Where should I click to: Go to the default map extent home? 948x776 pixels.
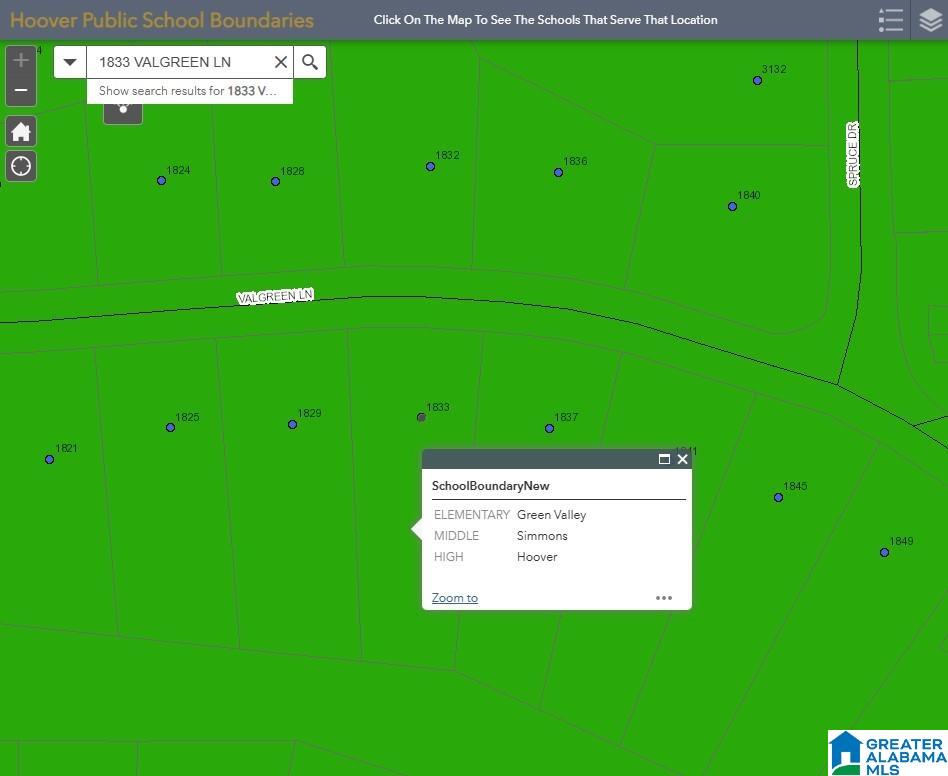(x=21, y=131)
